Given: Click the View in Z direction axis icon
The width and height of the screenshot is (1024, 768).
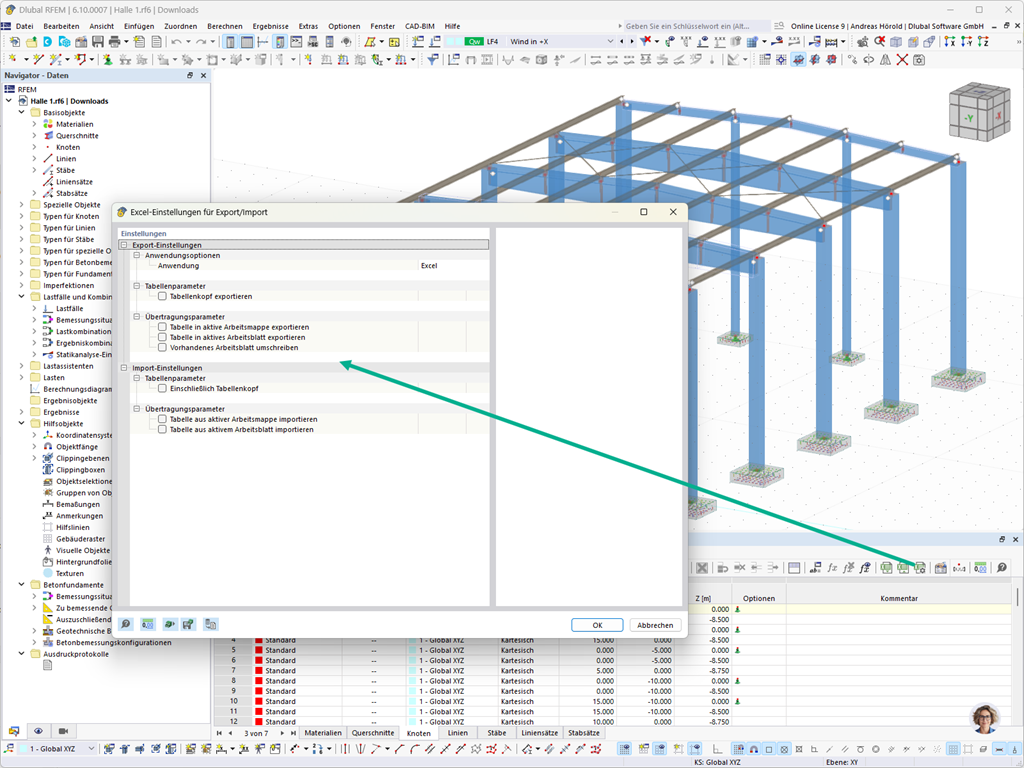Looking at the screenshot, I should tap(983, 42).
